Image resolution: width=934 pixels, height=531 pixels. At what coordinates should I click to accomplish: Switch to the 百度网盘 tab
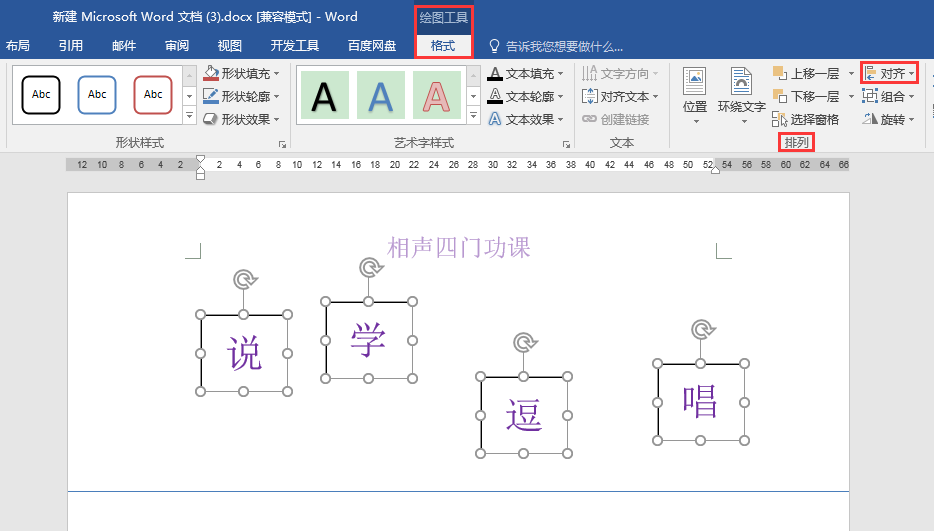click(372, 46)
